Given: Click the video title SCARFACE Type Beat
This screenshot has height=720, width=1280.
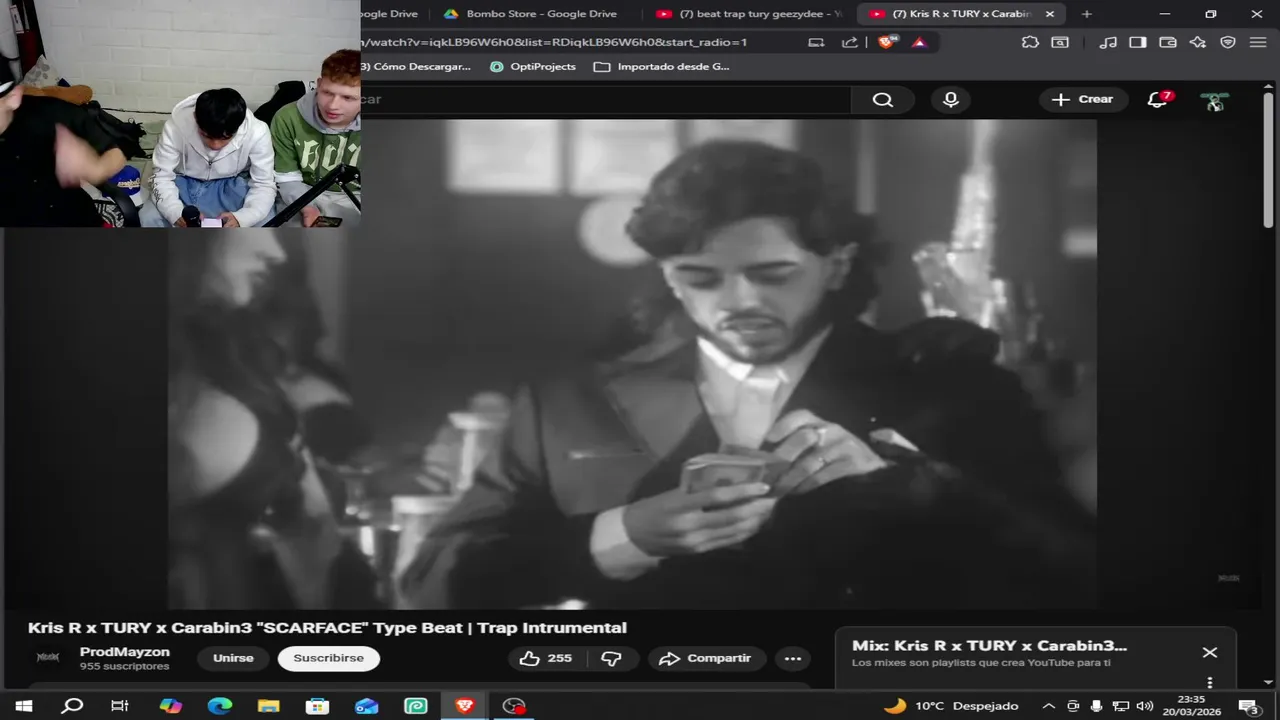Looking at the screenshot, I should pos(327,628).
